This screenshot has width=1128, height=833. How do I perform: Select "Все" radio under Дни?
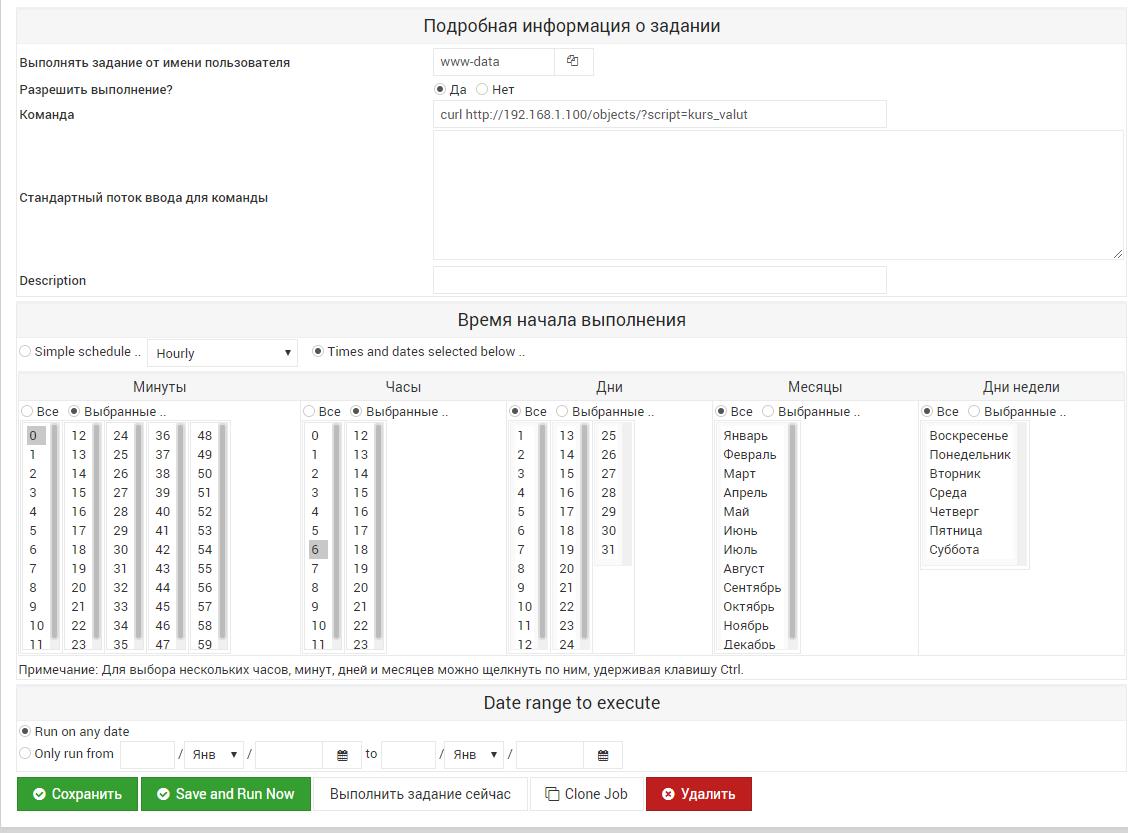tap(515, 411)
